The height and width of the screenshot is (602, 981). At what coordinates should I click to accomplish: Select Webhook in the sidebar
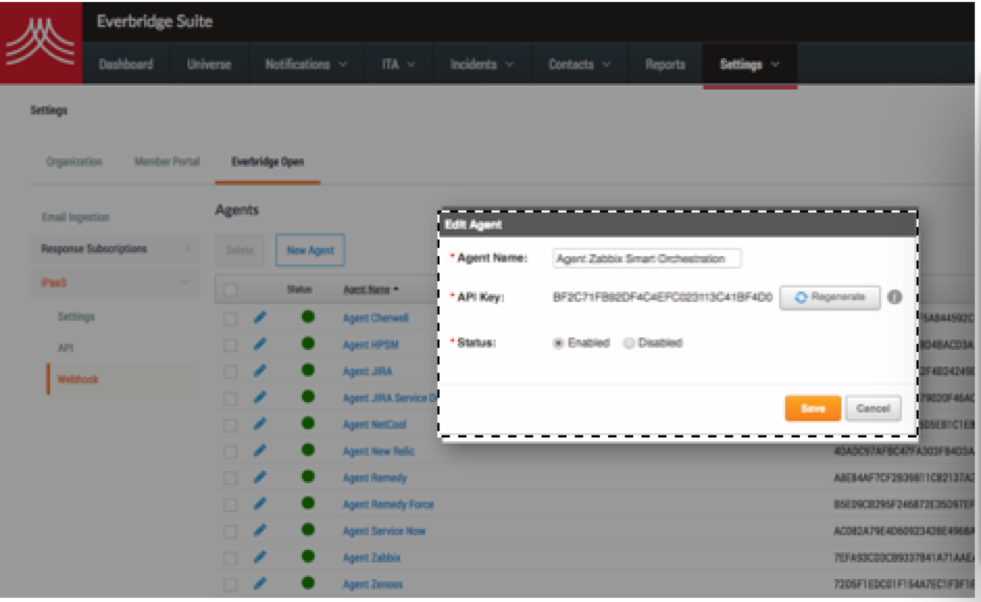78,379
